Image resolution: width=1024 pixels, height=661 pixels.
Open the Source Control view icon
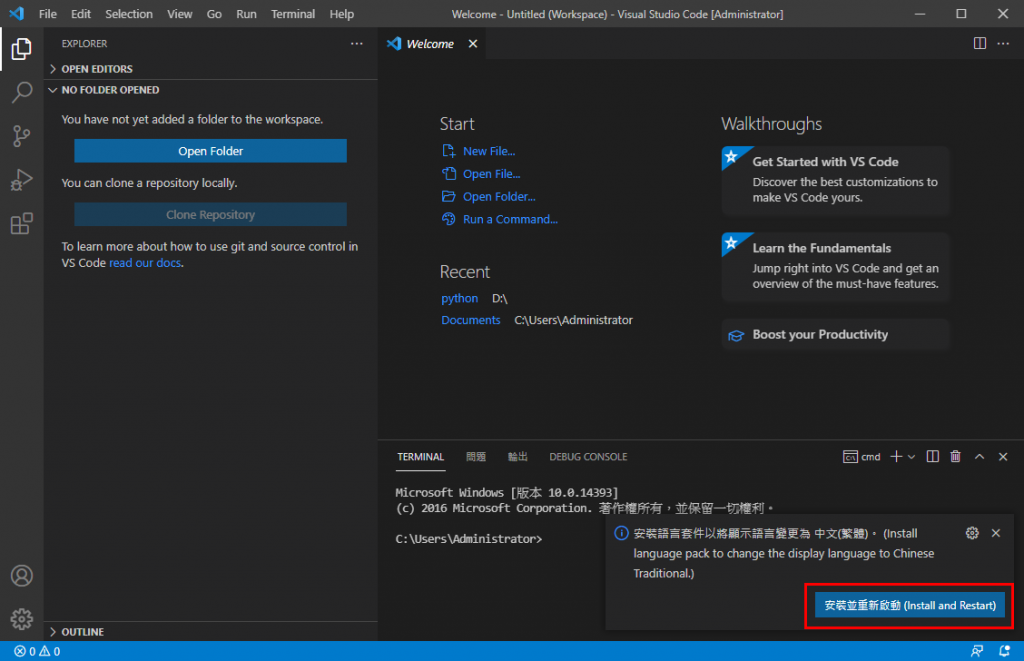click(22, 136)
